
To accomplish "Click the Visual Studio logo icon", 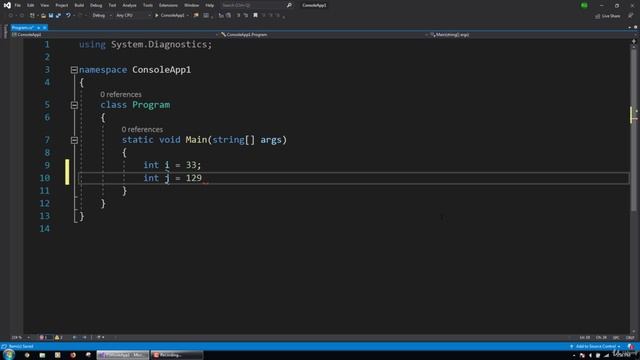I will coord(7,5).
